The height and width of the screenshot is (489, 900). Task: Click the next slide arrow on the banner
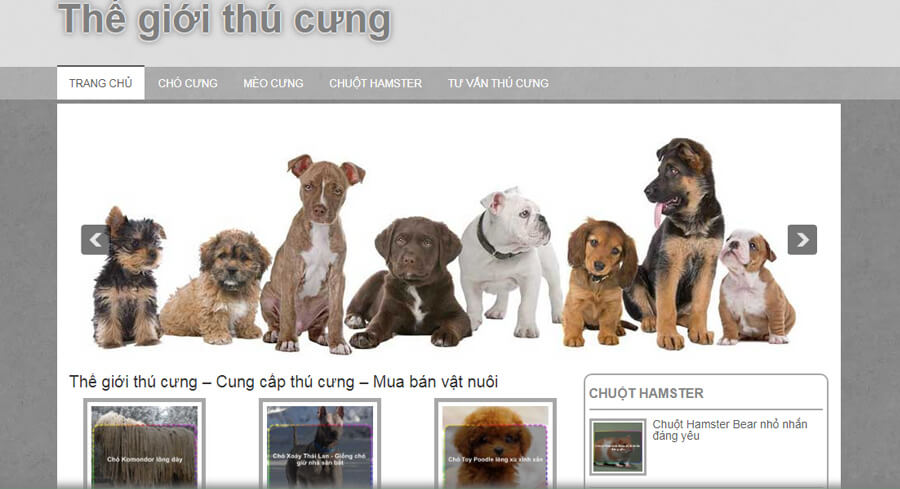click(x=802, y=239)
